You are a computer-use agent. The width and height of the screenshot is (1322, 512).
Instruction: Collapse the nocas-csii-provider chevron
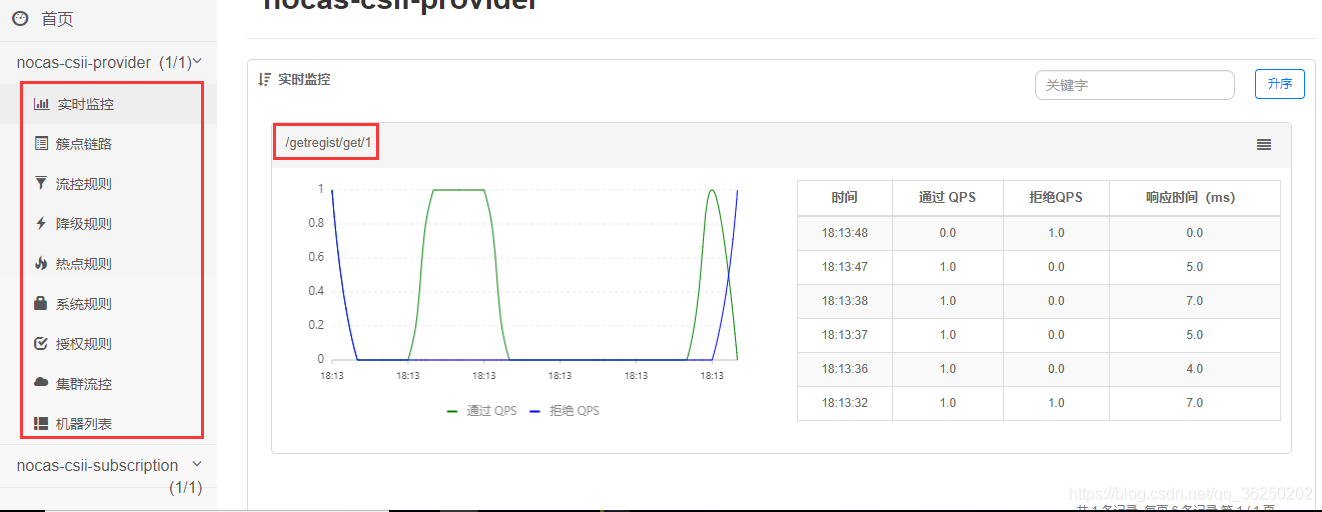[x=197, y=61]
